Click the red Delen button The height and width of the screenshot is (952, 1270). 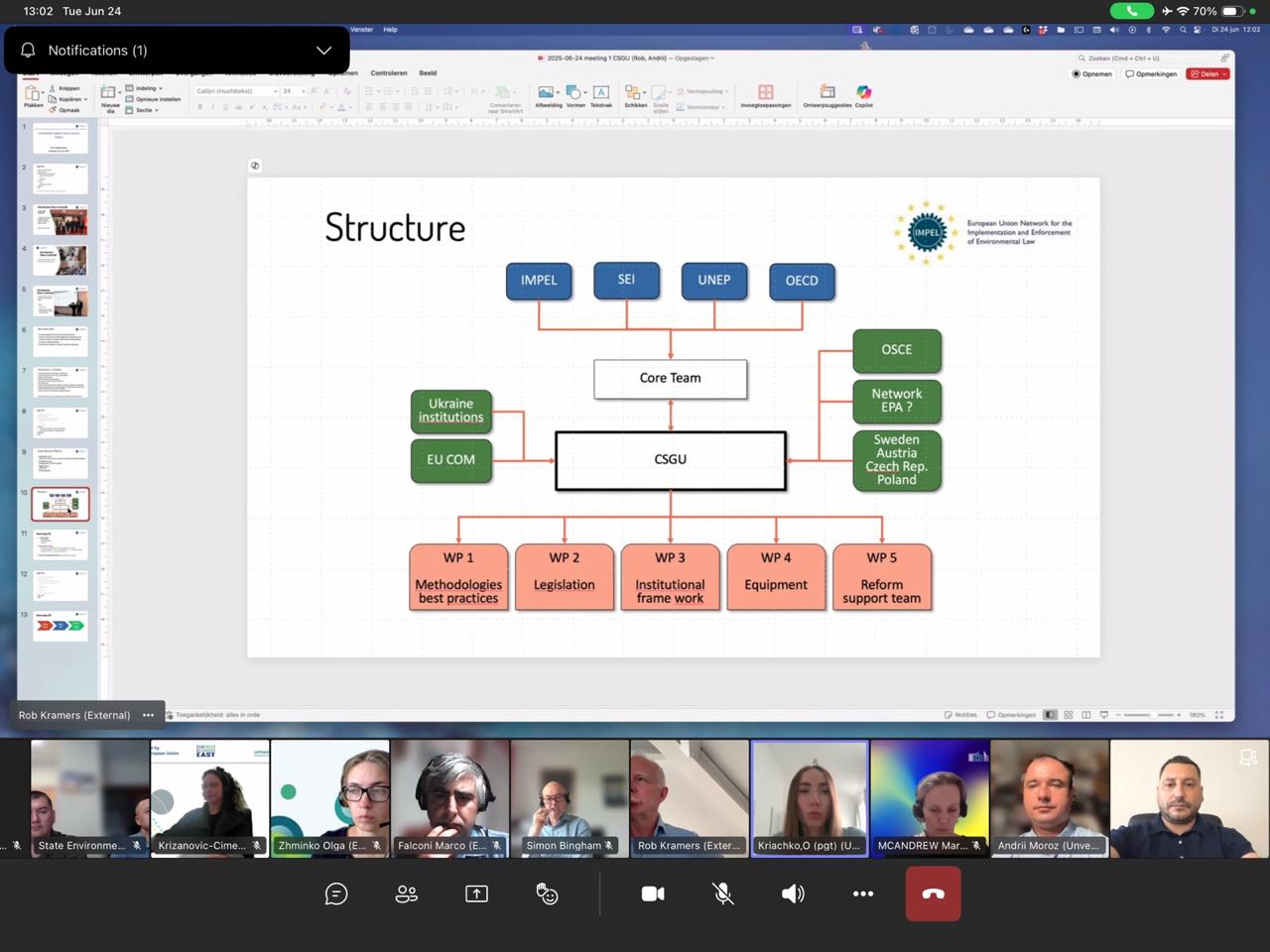coord(1208,73)
